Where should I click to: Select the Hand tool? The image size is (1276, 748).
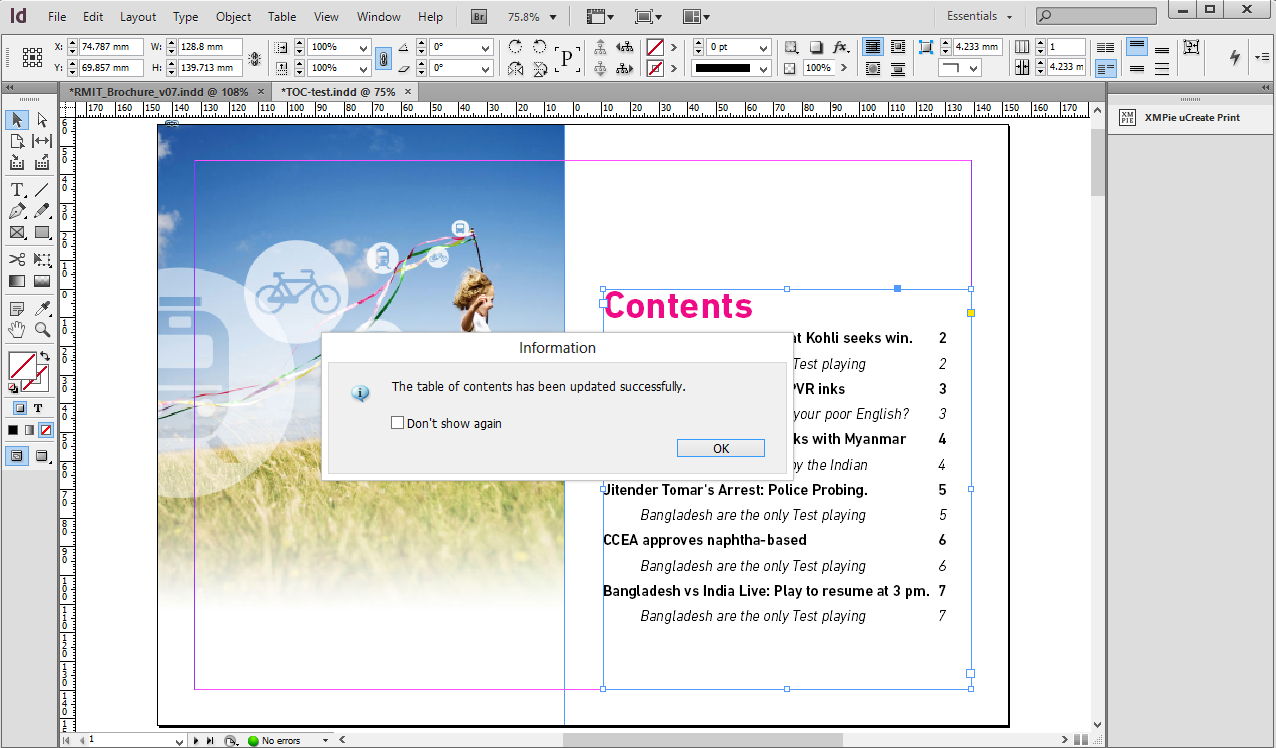pos(17,330)
